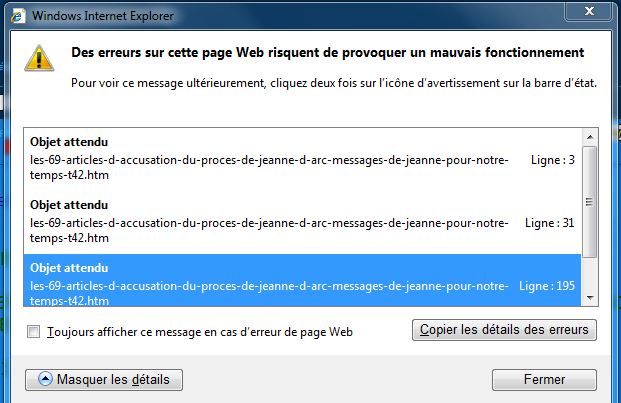Viewport: 621px width, 403px height.
Task: Select the Objet attendu error at Ligne : 31
Action: pos(303,222)
